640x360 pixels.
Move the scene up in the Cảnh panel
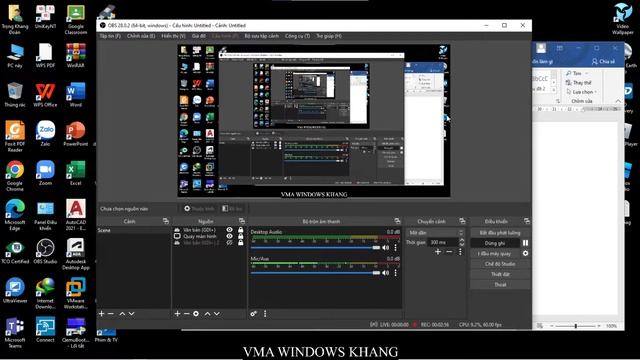(122, 313)
